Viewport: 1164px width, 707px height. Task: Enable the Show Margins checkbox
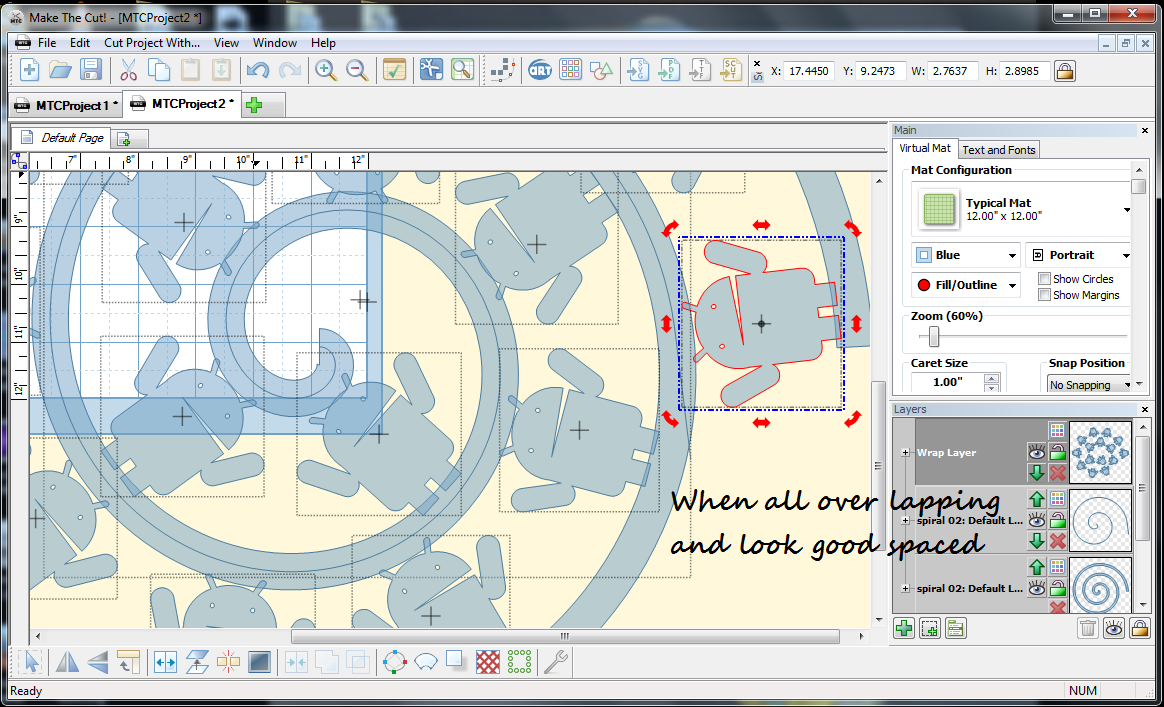click(x=1044, y=295)
